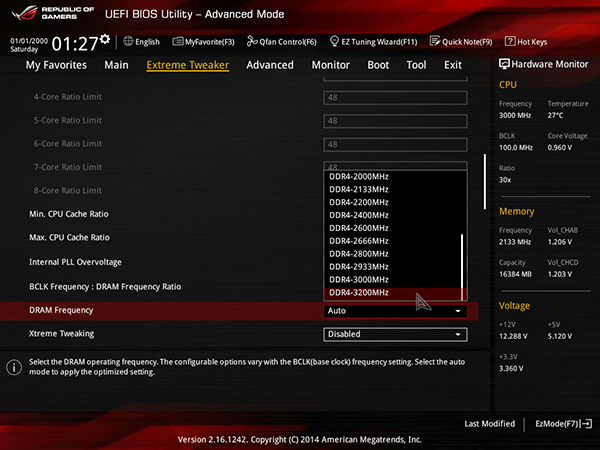Click the ROG logo
Viewport: 600px width, 450px height.
point(24,13)
